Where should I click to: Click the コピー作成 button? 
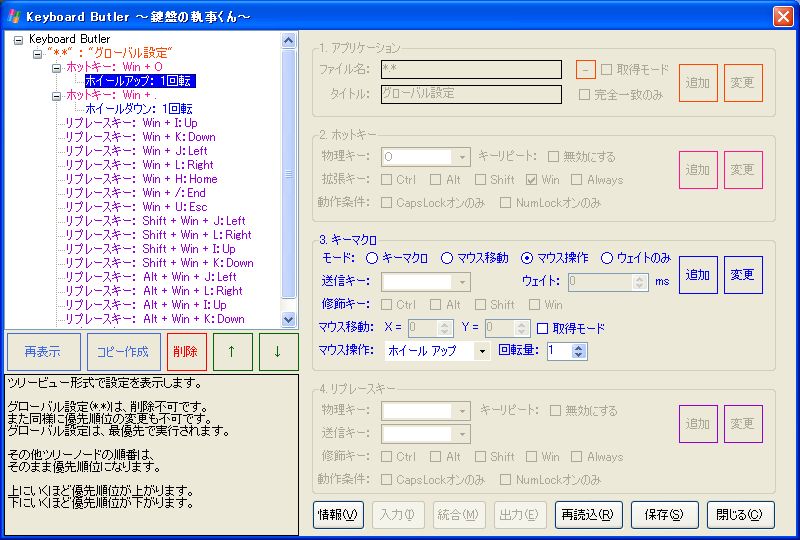click(123, 352)
